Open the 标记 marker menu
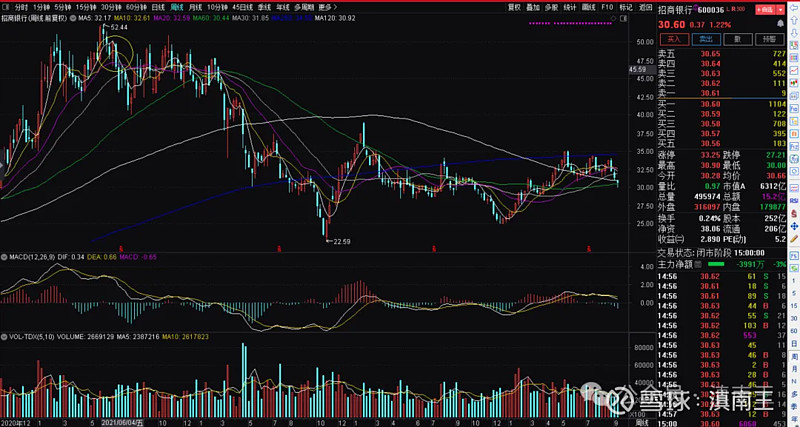Viewport: 800px width, 427px height. pos(626,8)
